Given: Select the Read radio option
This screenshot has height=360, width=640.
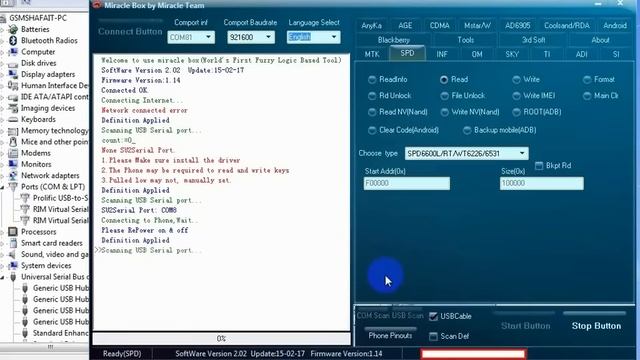Looking at the screenshot, I should click(x=444, y=80).
